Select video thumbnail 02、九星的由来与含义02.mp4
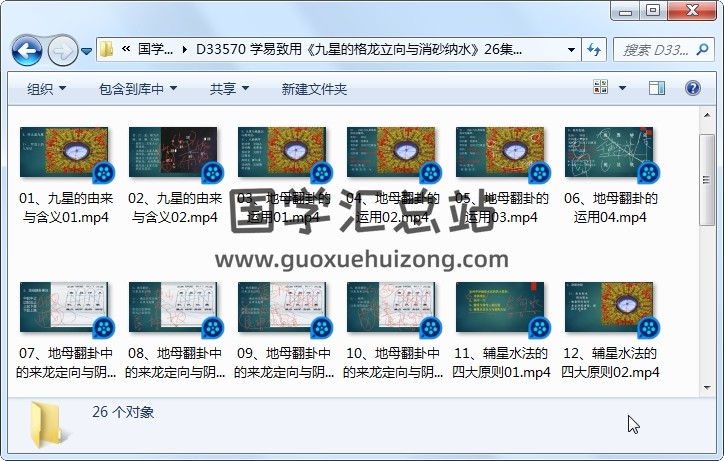 pos(173,152)
